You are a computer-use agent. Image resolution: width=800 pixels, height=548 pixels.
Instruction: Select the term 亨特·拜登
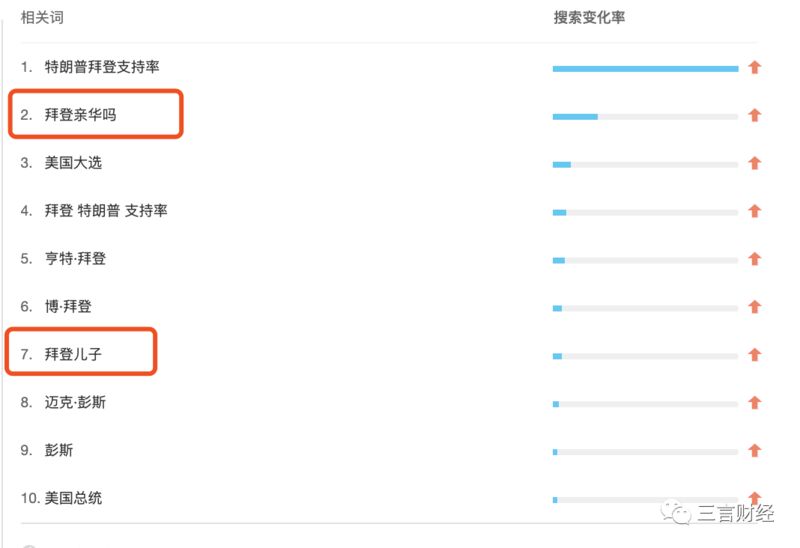click(76, 259)
